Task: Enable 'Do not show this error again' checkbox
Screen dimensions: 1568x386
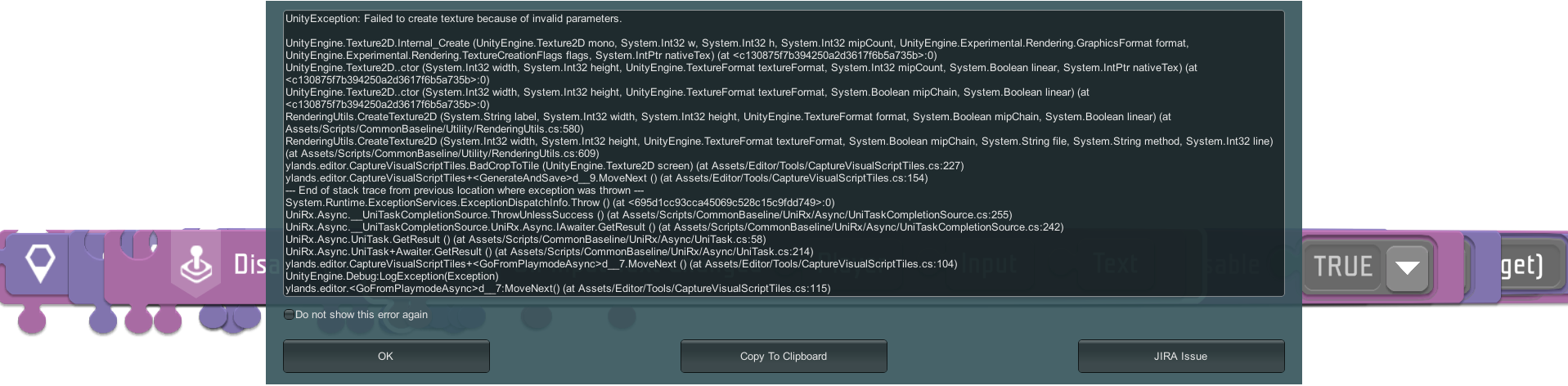Action: [x=289, y=315]
